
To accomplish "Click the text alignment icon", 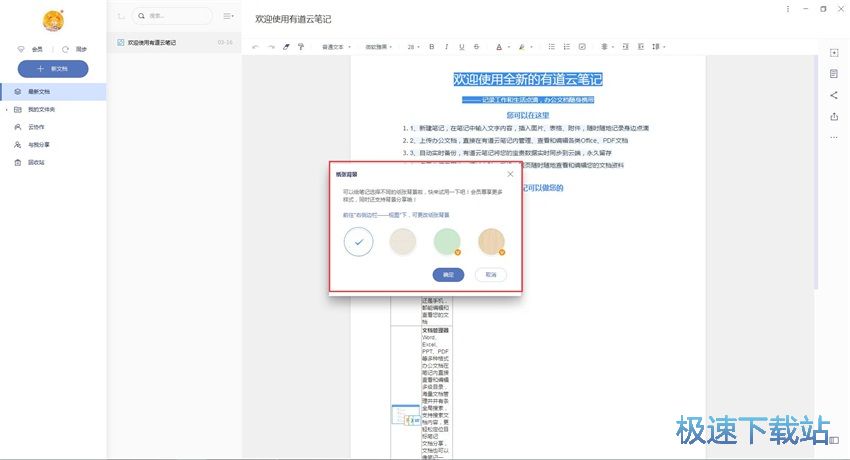I will pos(604,47).
